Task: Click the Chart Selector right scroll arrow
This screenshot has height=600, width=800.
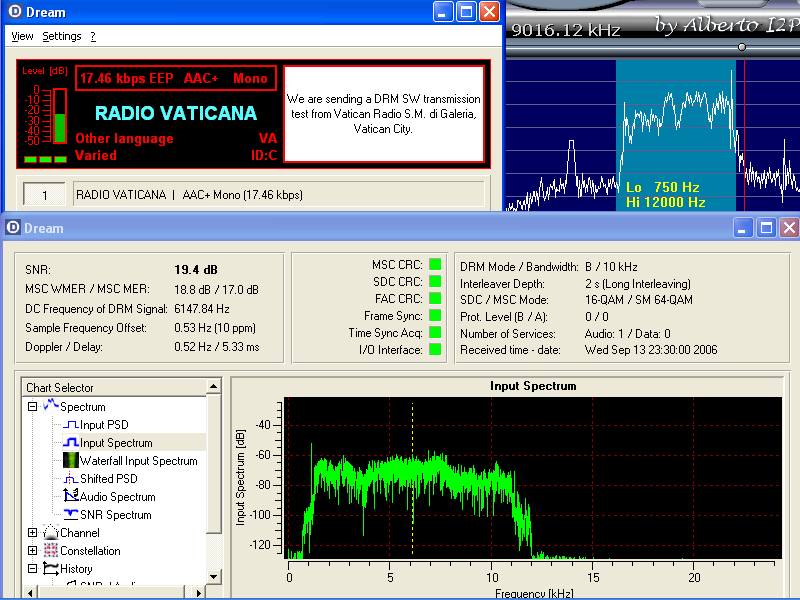Action: pyautogui.click(x=198, y=592)
